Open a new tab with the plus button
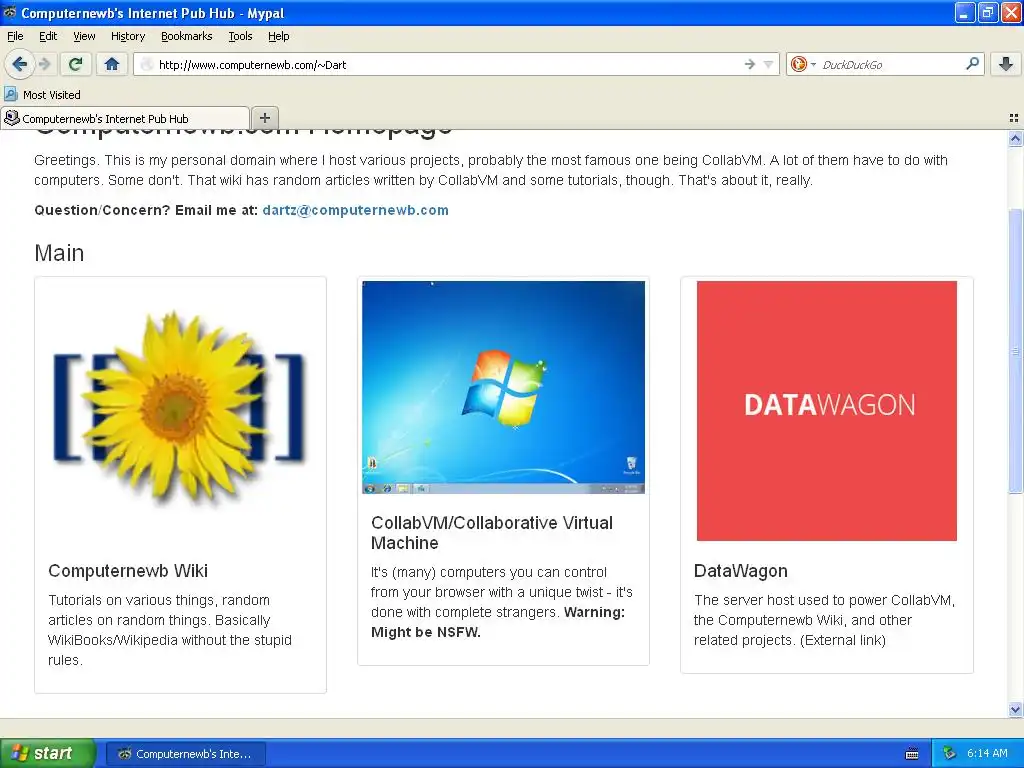The image size is (1024, 768). (264, 118)
